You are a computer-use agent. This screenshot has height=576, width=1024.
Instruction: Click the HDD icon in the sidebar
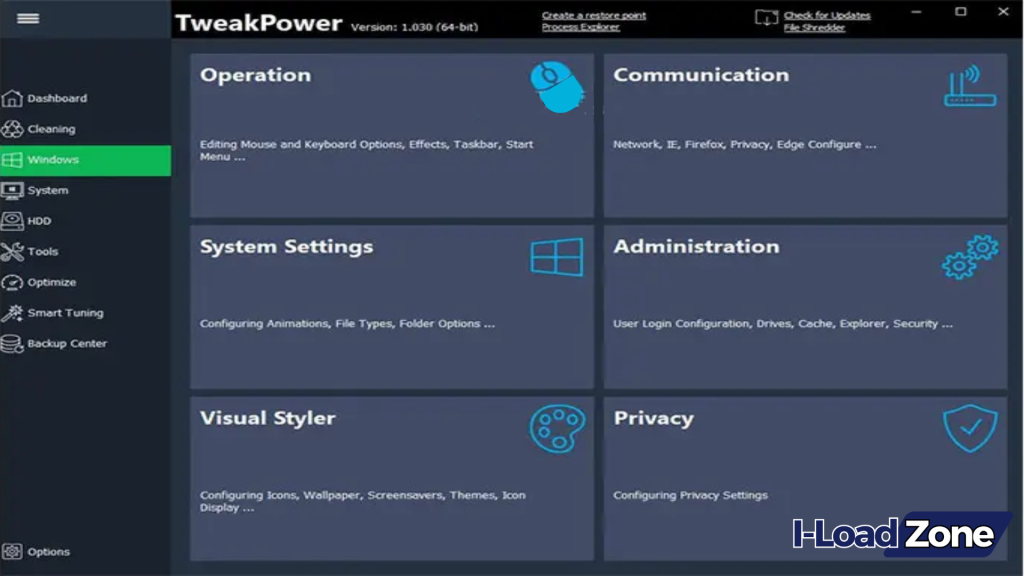click(x=14, y=220)
